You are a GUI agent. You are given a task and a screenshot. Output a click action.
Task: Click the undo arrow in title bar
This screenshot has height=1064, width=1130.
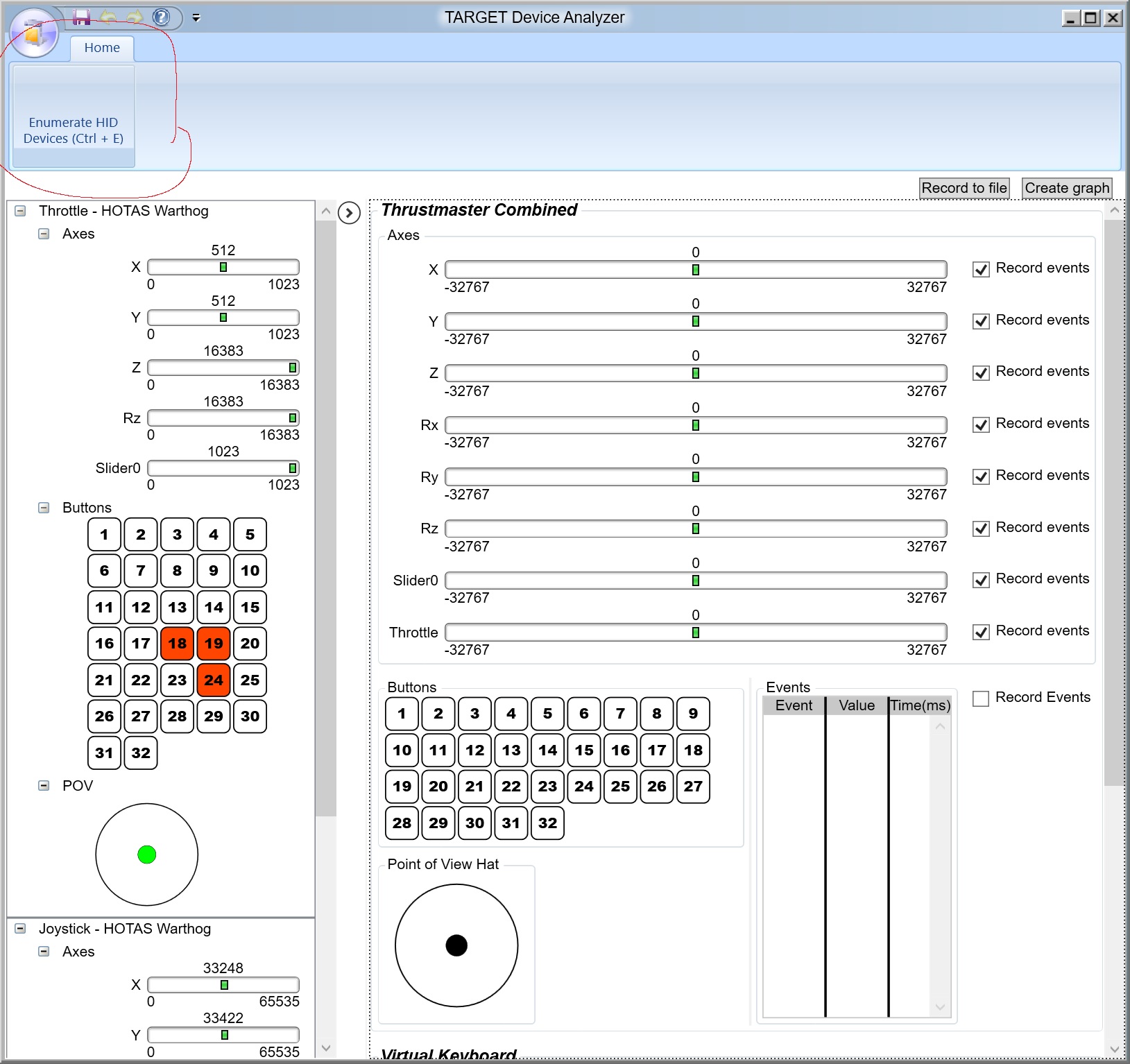[x=108, y=17]
